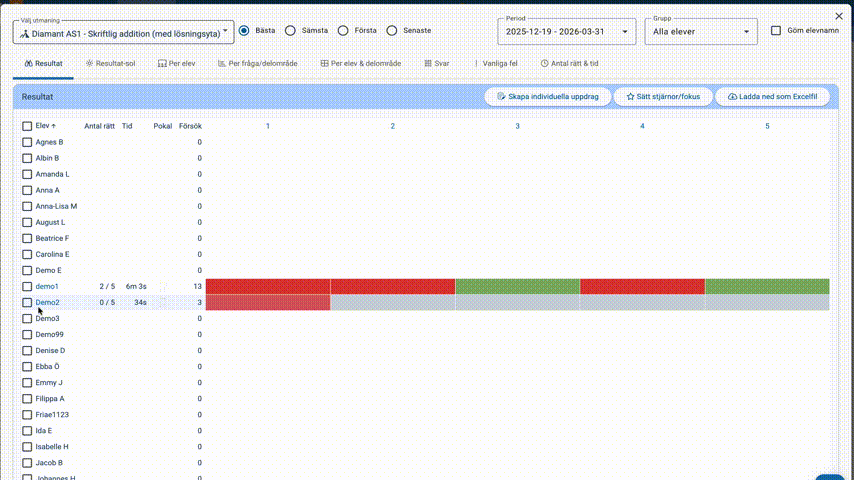Click the sort arrow next to Elev header

click(54, 126)
